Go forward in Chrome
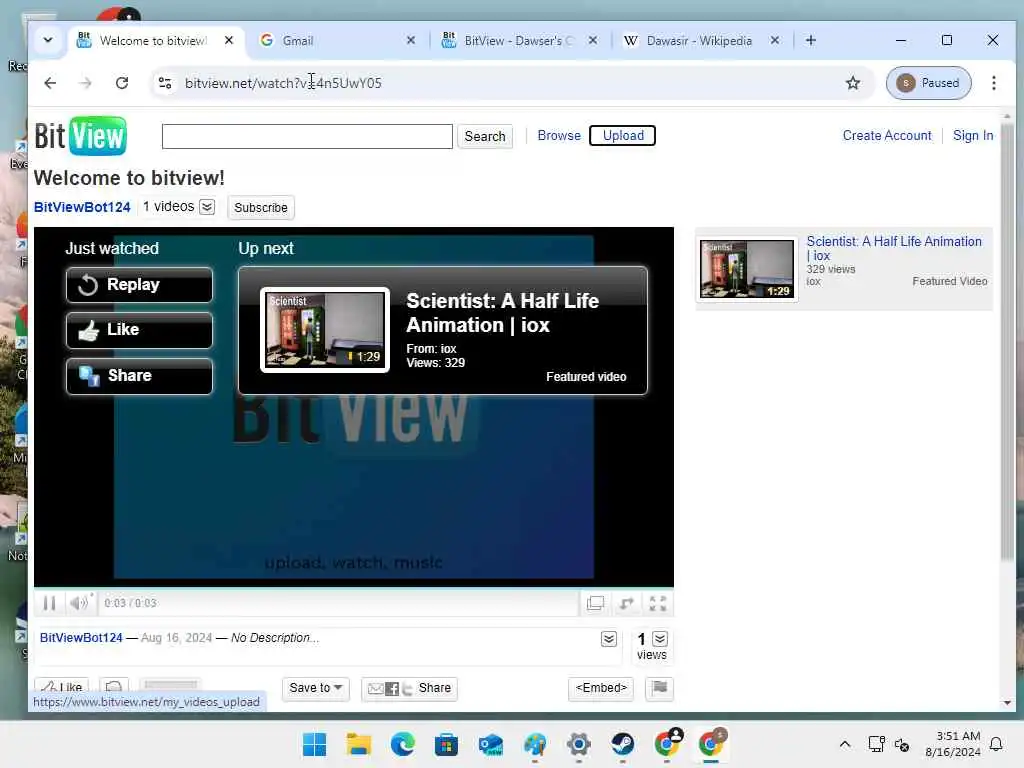1024x768 pixels. point(86,83)
